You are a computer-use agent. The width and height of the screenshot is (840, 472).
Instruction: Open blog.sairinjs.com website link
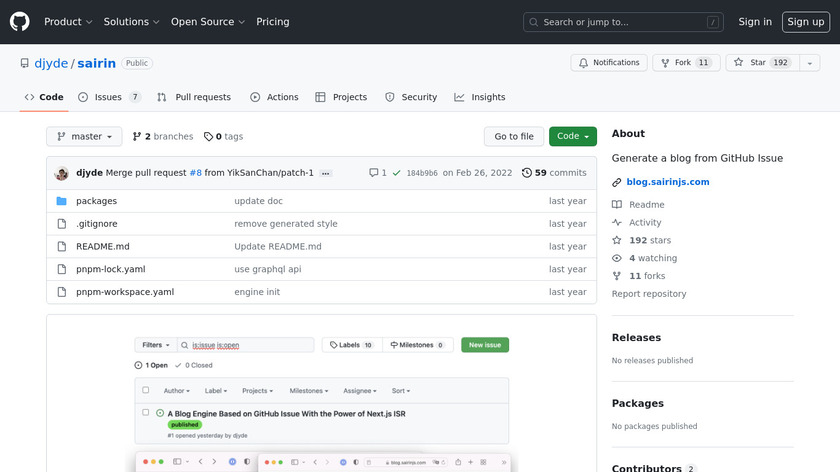tap(667, 182)
